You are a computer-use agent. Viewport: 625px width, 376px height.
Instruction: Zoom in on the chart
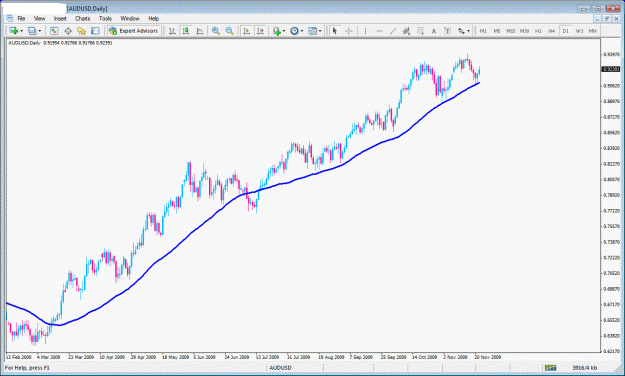tap(216, 31)
